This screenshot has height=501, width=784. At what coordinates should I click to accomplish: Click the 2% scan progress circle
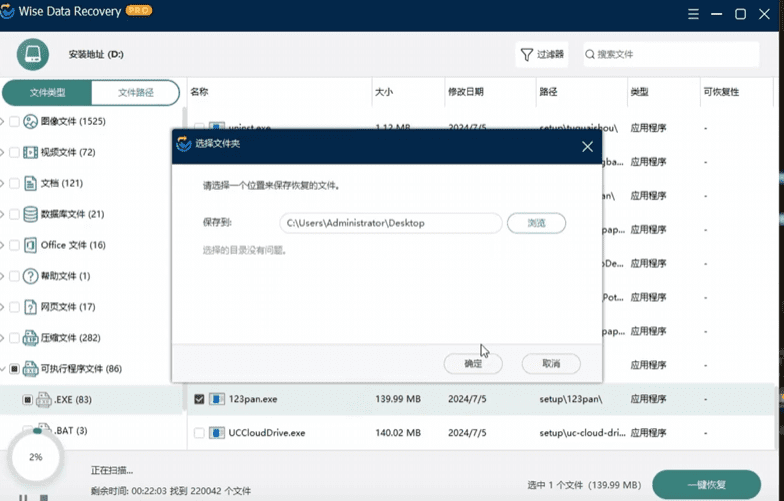(x=35, y=457)
